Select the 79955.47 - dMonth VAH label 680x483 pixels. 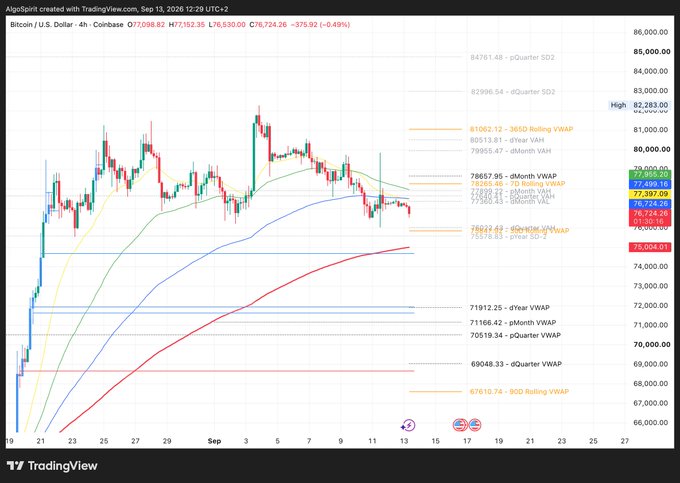pyautogui.click(x=511, y=151)
